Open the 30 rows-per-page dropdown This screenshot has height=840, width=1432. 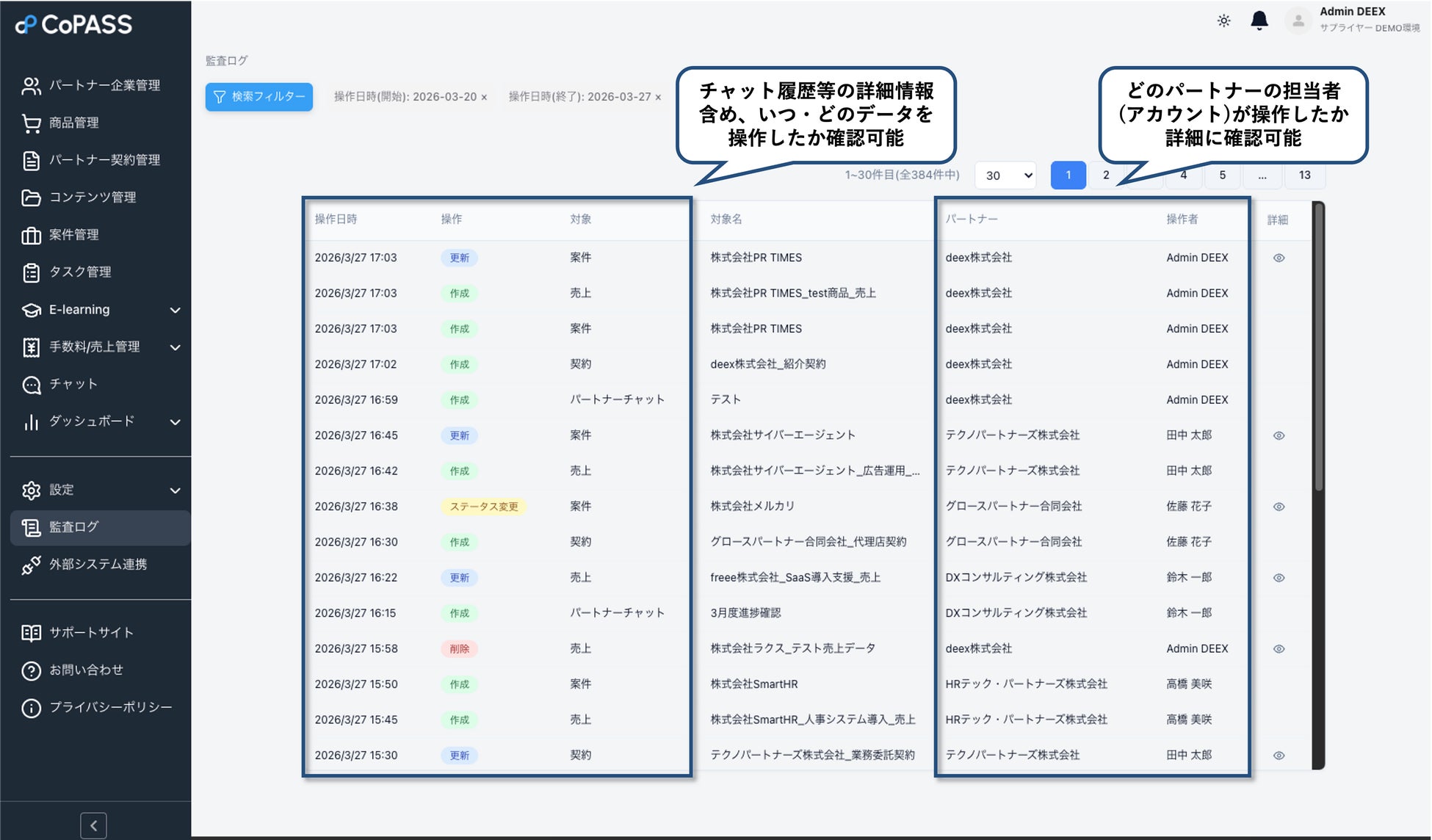[x=1005, y=175]
